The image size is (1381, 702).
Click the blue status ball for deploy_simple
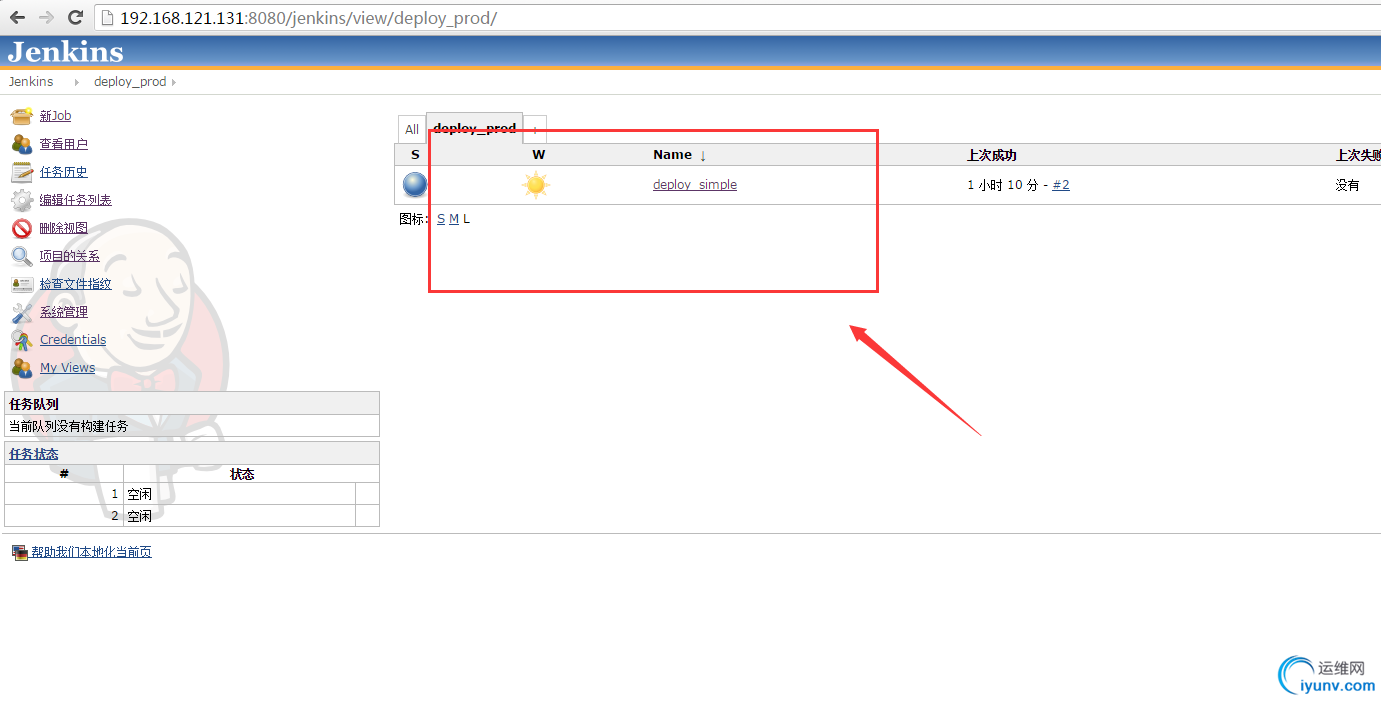[x=415, y=185]
